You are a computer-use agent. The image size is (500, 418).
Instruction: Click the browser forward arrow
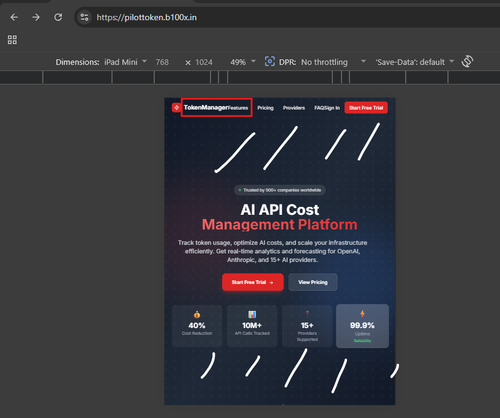tap(36, 17)
